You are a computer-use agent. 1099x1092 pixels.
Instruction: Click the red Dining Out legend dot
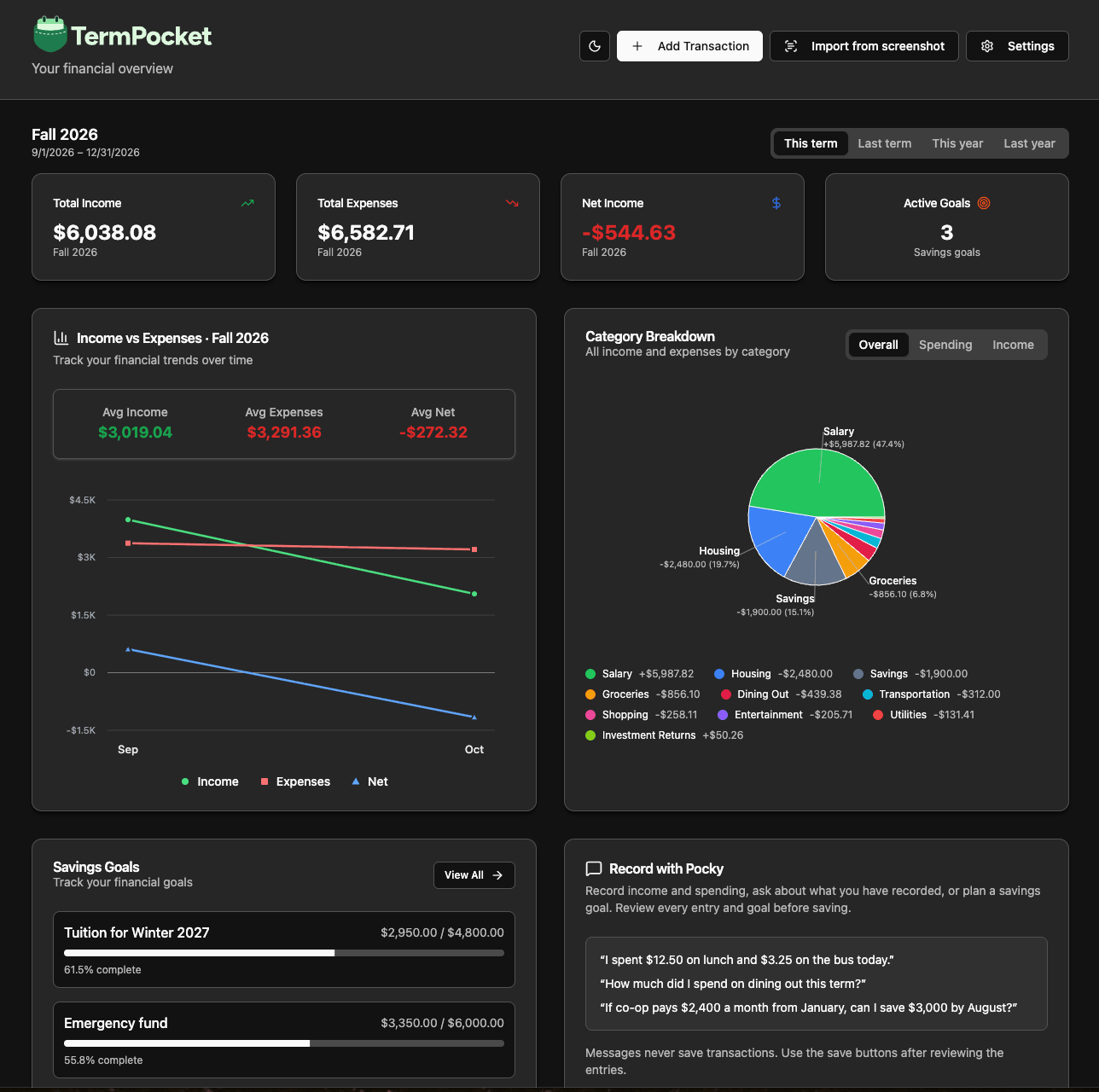point(726,694)
